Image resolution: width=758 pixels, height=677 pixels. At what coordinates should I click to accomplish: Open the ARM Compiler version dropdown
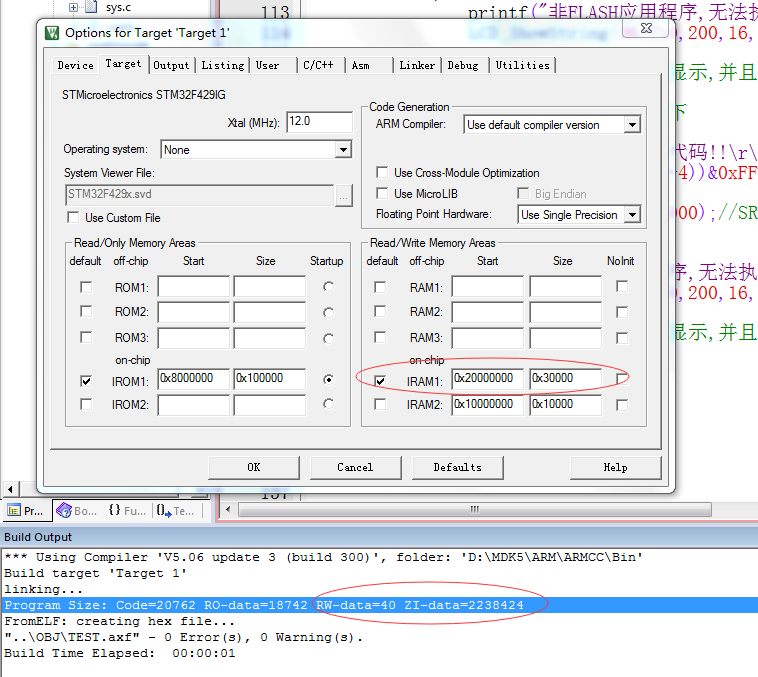(632, 125)
